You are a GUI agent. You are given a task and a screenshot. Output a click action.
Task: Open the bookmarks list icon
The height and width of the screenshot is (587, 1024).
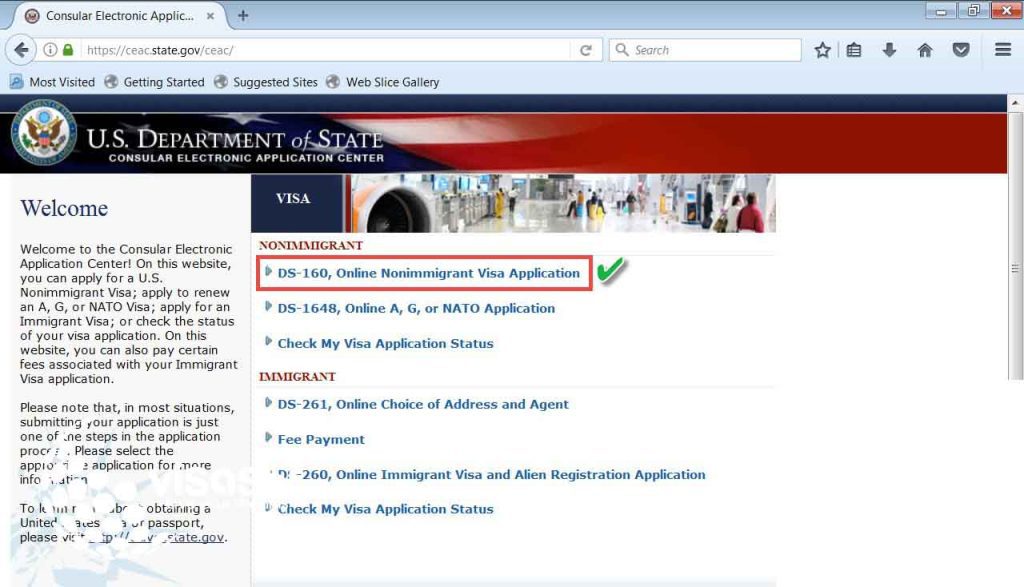pos(854,50)
